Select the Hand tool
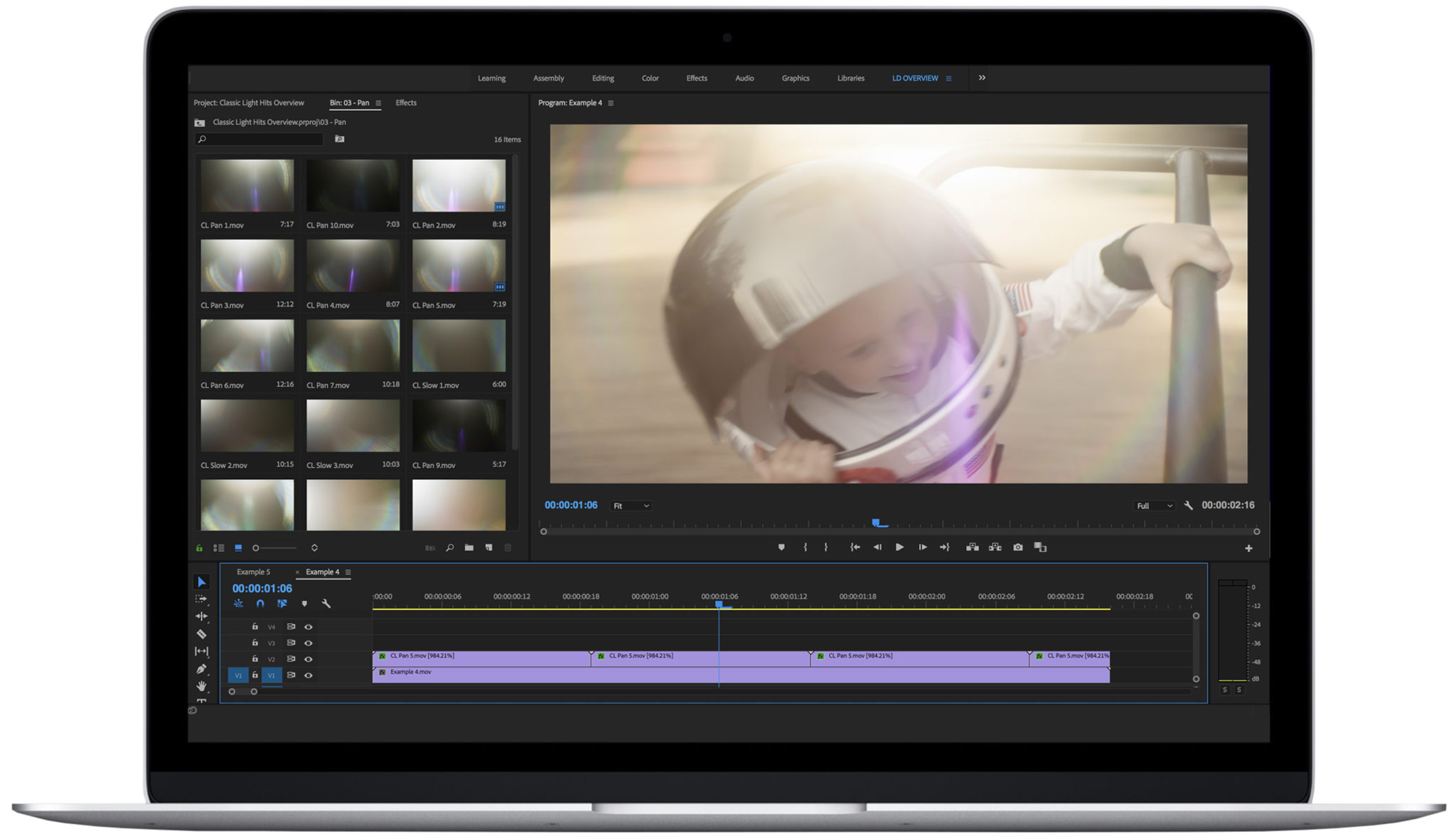1456x839 pixels. pos(202,686)
